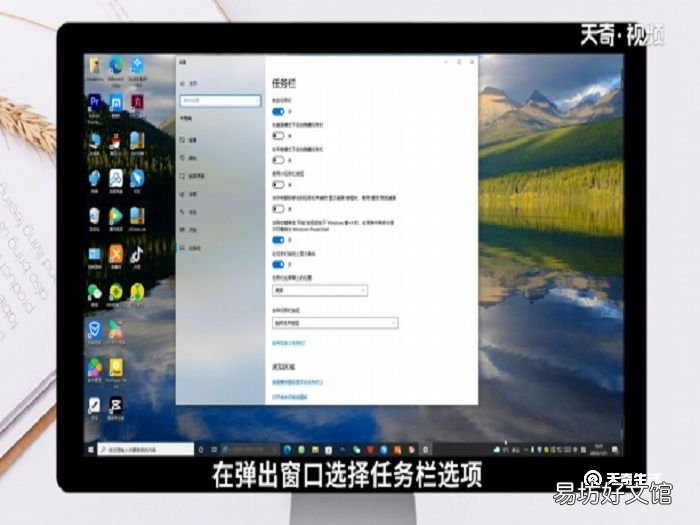Turn on 使用小任务栏按钮 (small buttons) switch
This screenshot has width=700, height=525.
coord(278,184)
